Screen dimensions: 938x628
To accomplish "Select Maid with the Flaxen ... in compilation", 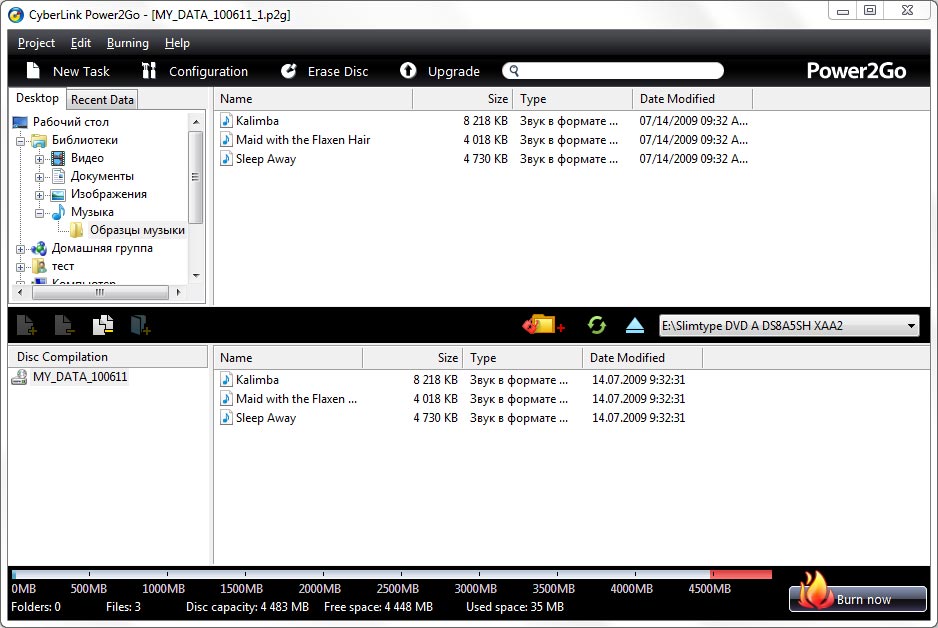I will [296, 399].
